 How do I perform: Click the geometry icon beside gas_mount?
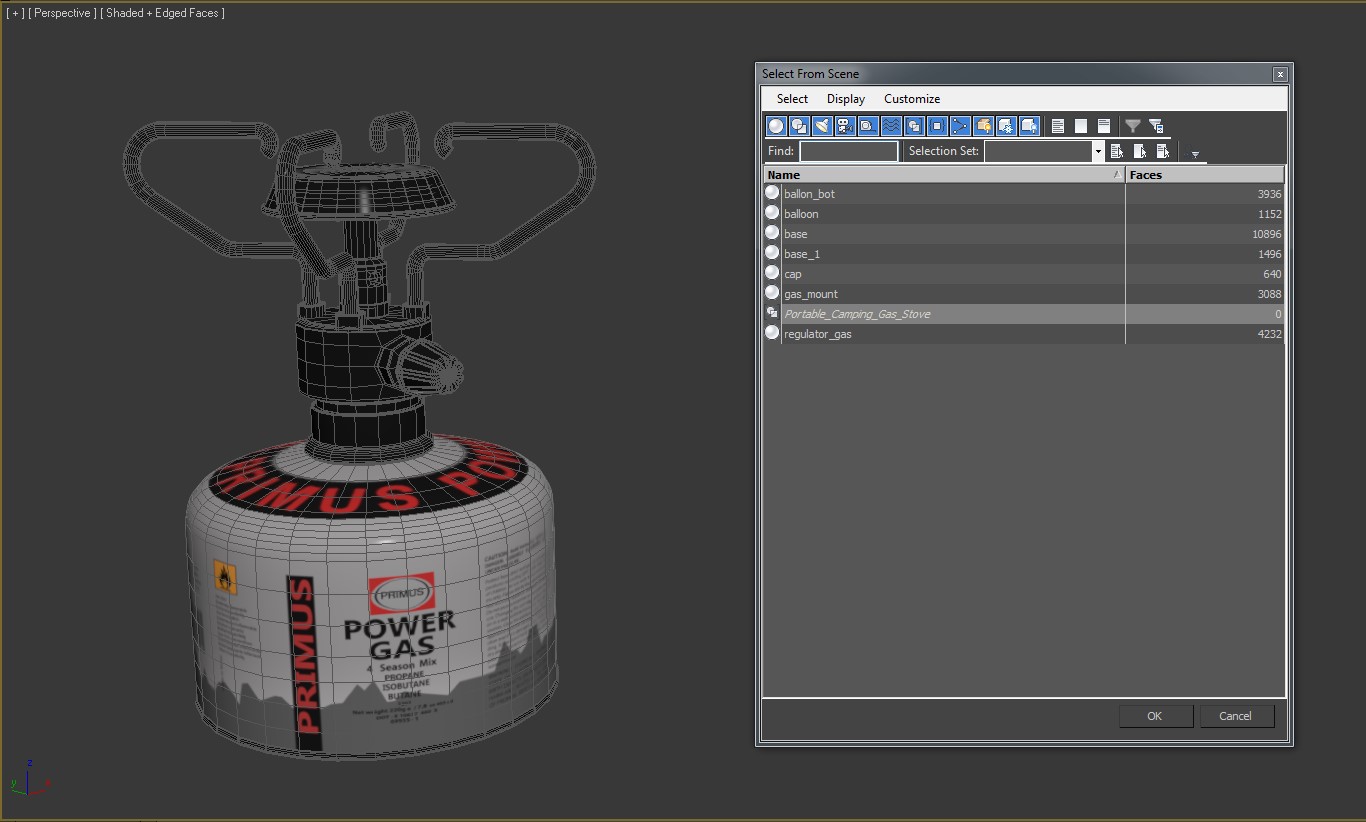point(772,293)
